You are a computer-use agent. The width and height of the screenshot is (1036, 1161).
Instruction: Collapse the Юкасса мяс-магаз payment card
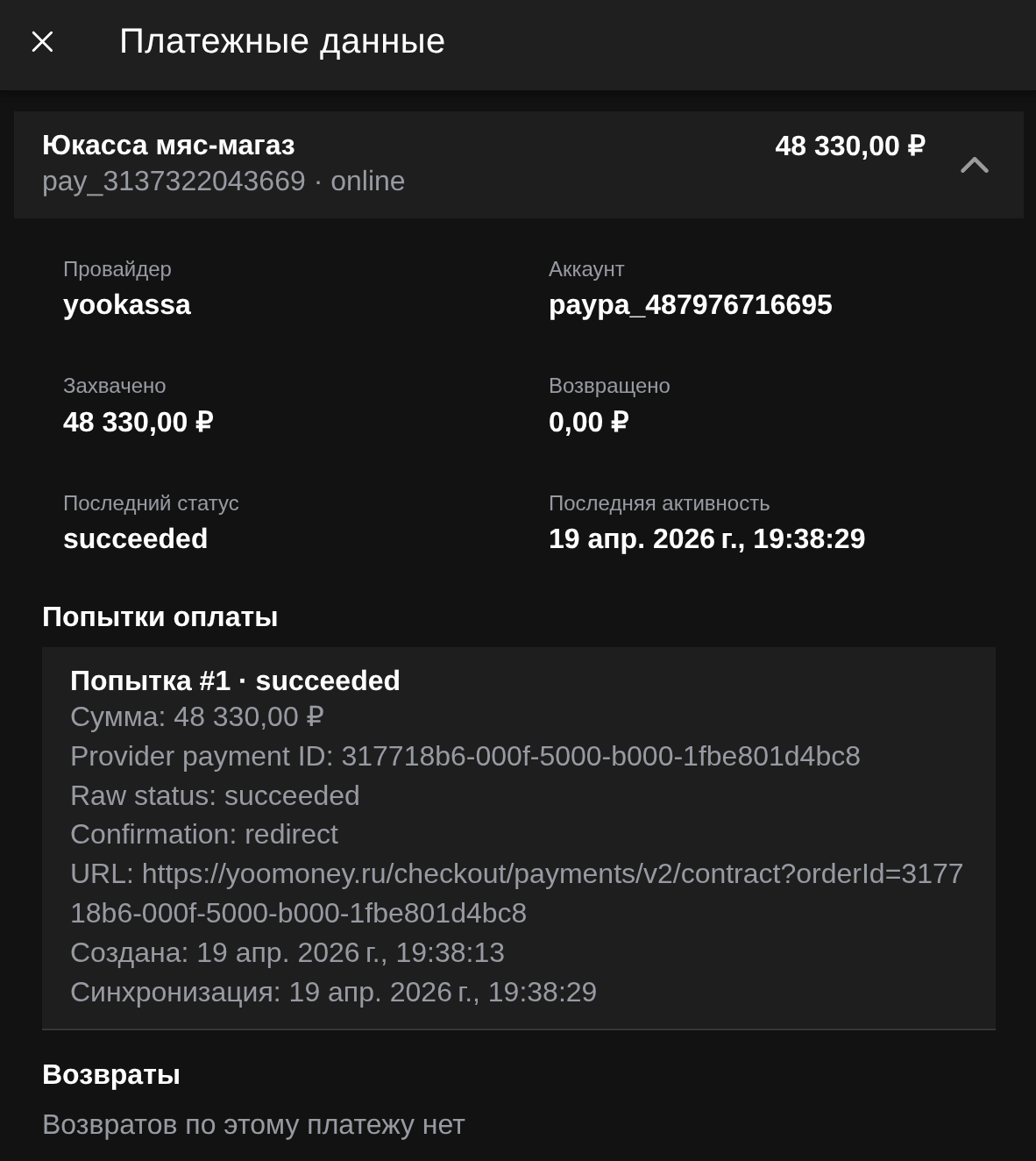pyautogui.click(x=974, y=165)
